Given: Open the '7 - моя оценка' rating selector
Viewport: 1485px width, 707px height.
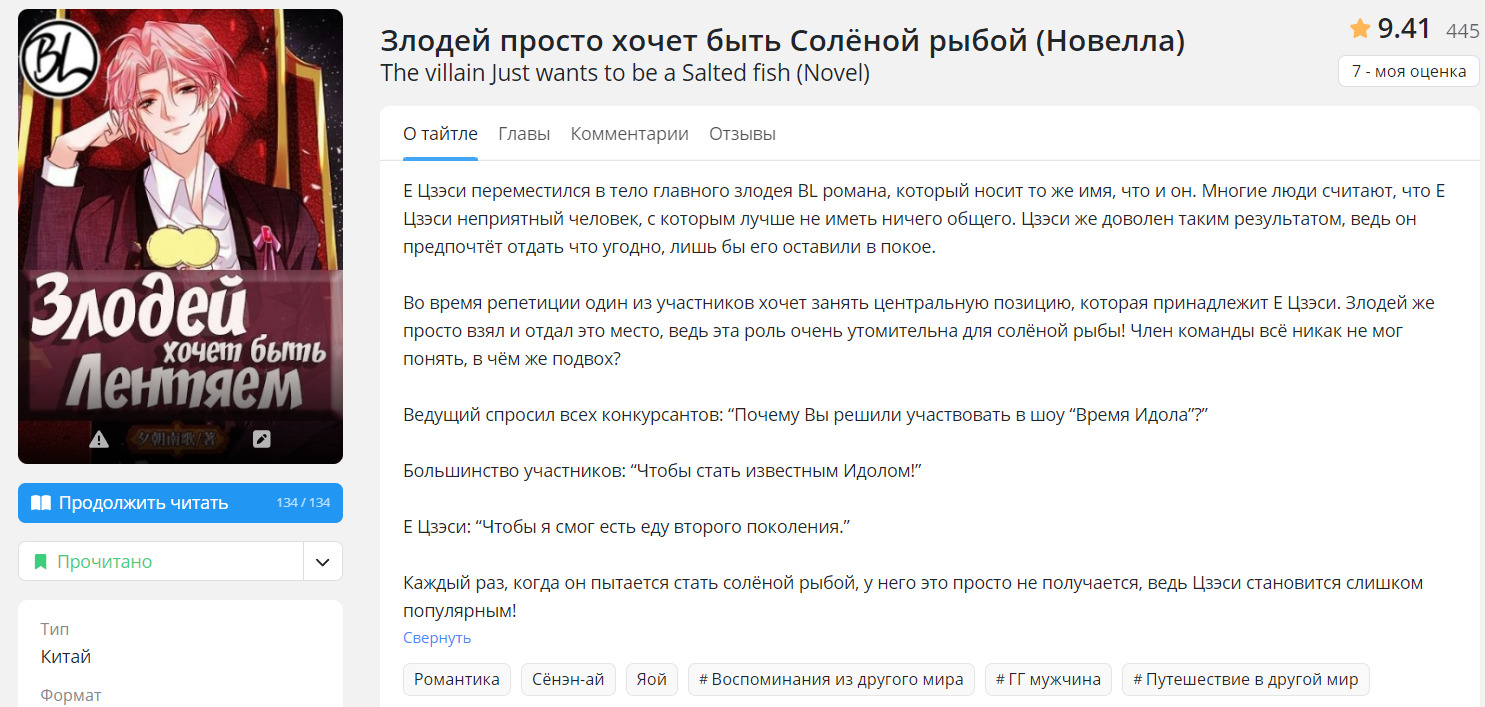Looking at the screenshot, I should click(x=1408, y=71).
